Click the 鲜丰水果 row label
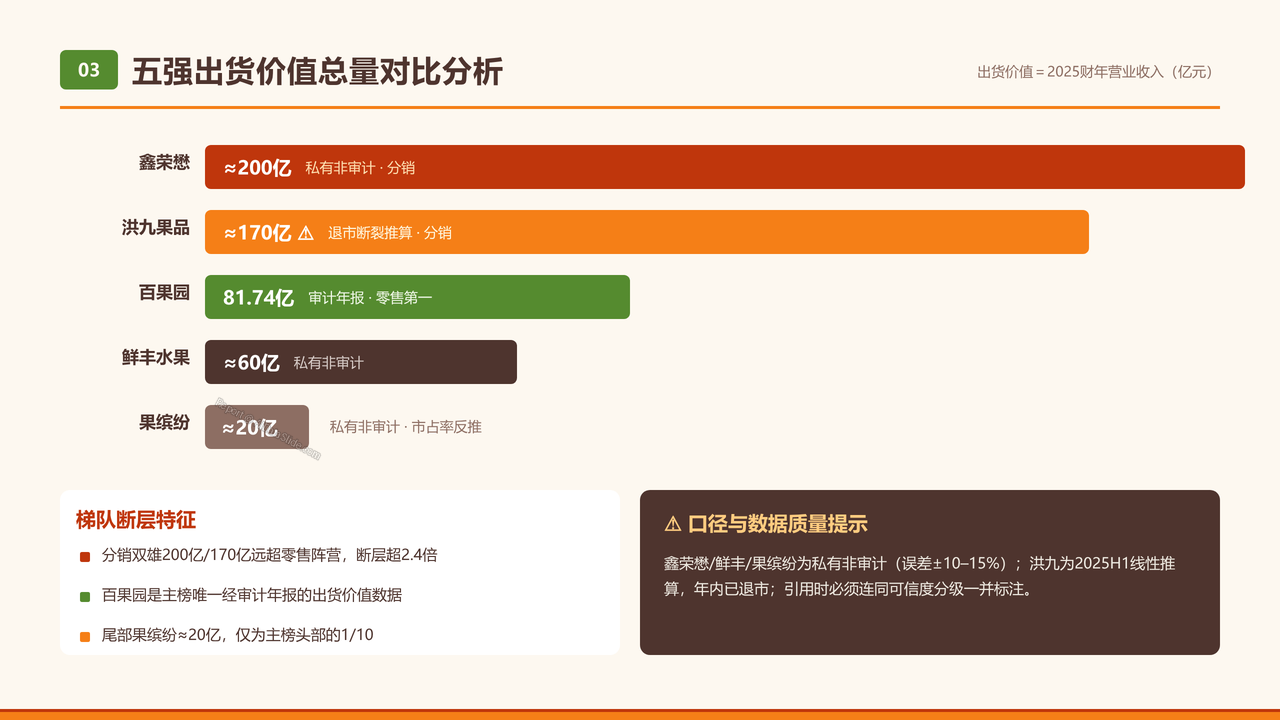Screen dimensions: 1280x720 pos(156,357)
